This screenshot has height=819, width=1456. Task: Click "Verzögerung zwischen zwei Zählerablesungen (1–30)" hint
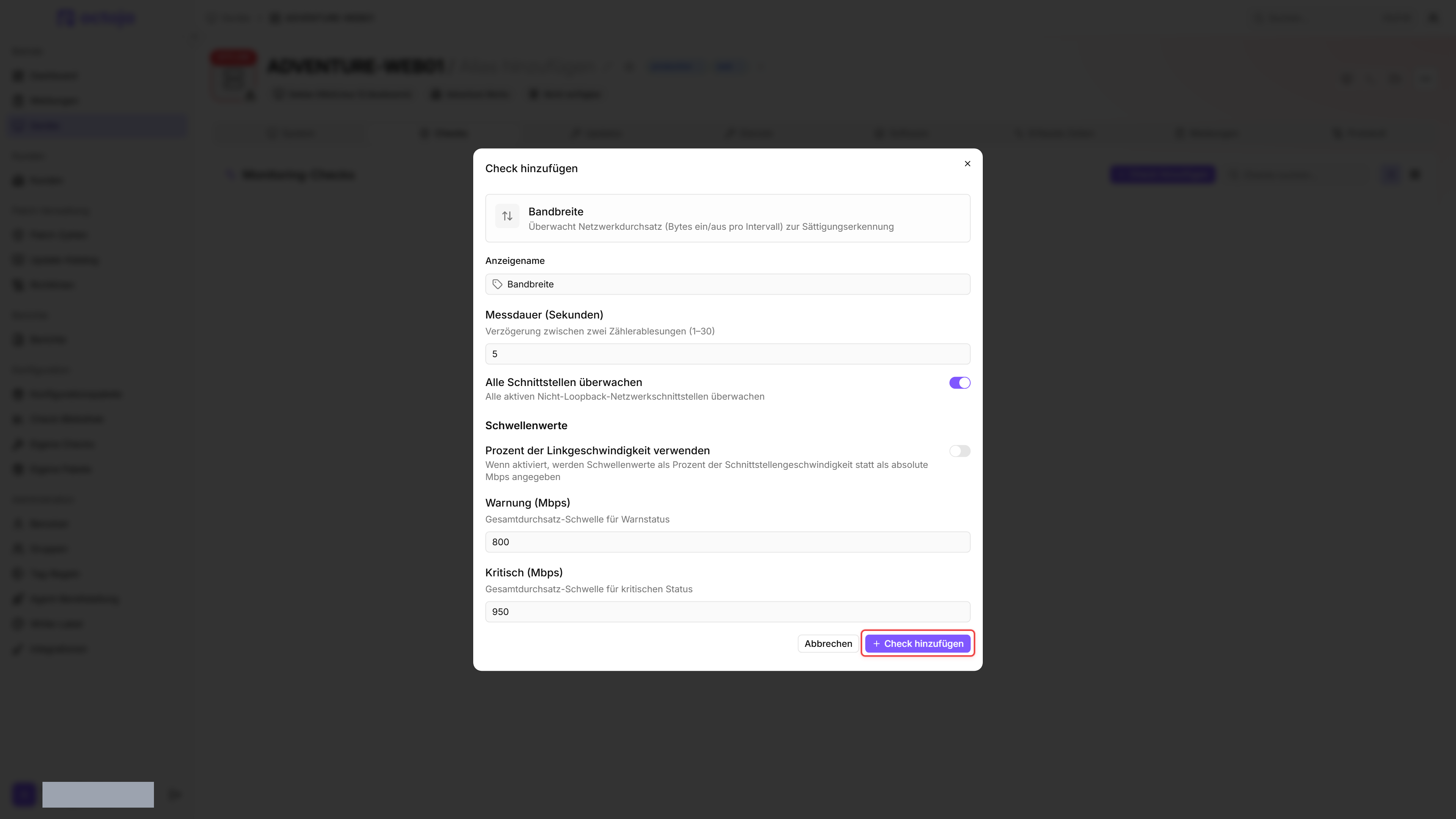[x=600, y=331]
